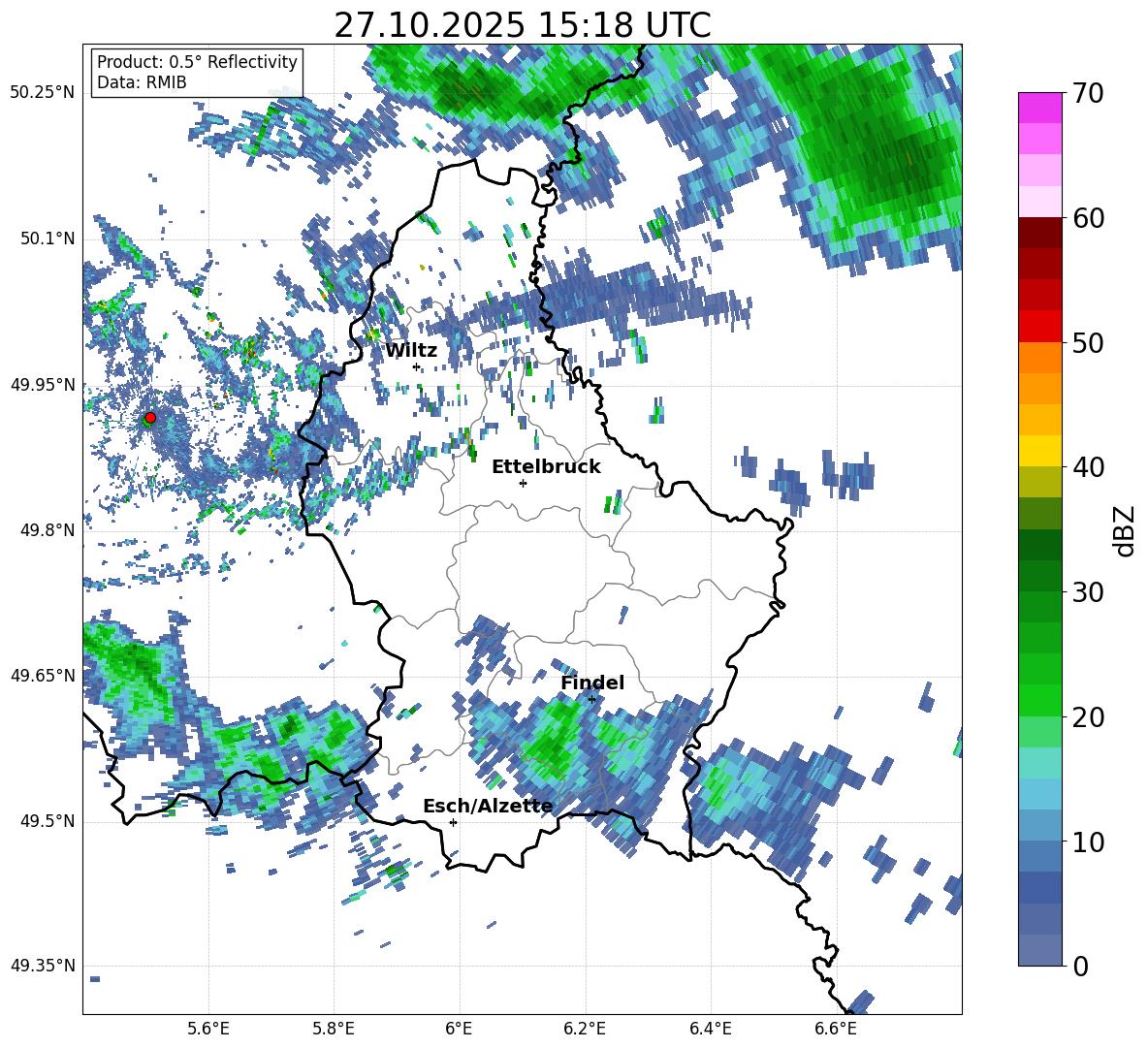Click the colorbar tick value 10
This screenshot has height=1048, width=1148.
coord(1087,842)
